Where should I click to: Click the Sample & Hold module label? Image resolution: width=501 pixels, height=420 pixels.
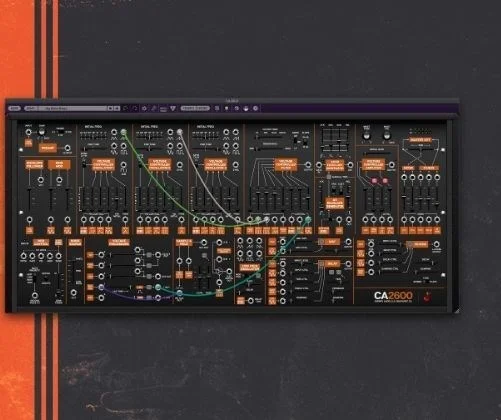point(184,243)
